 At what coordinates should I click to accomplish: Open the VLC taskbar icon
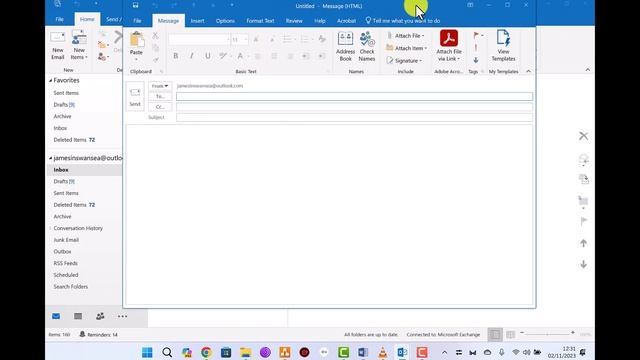pos(382,352)
